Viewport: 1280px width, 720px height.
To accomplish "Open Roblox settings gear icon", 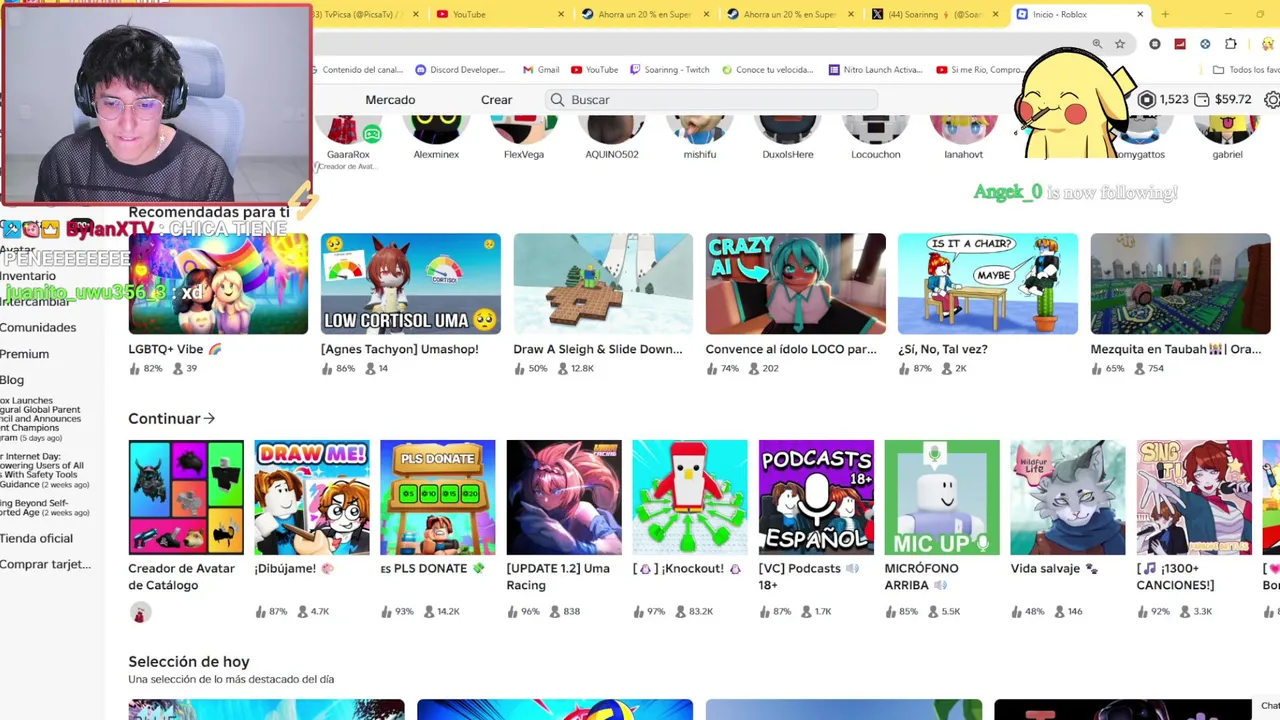I will click(x=1272, y=100).
